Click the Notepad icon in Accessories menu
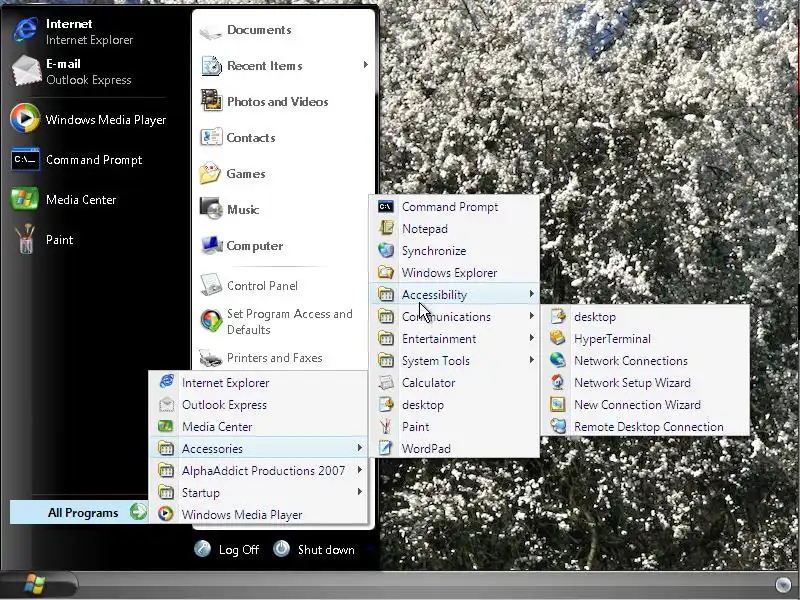 386,228
